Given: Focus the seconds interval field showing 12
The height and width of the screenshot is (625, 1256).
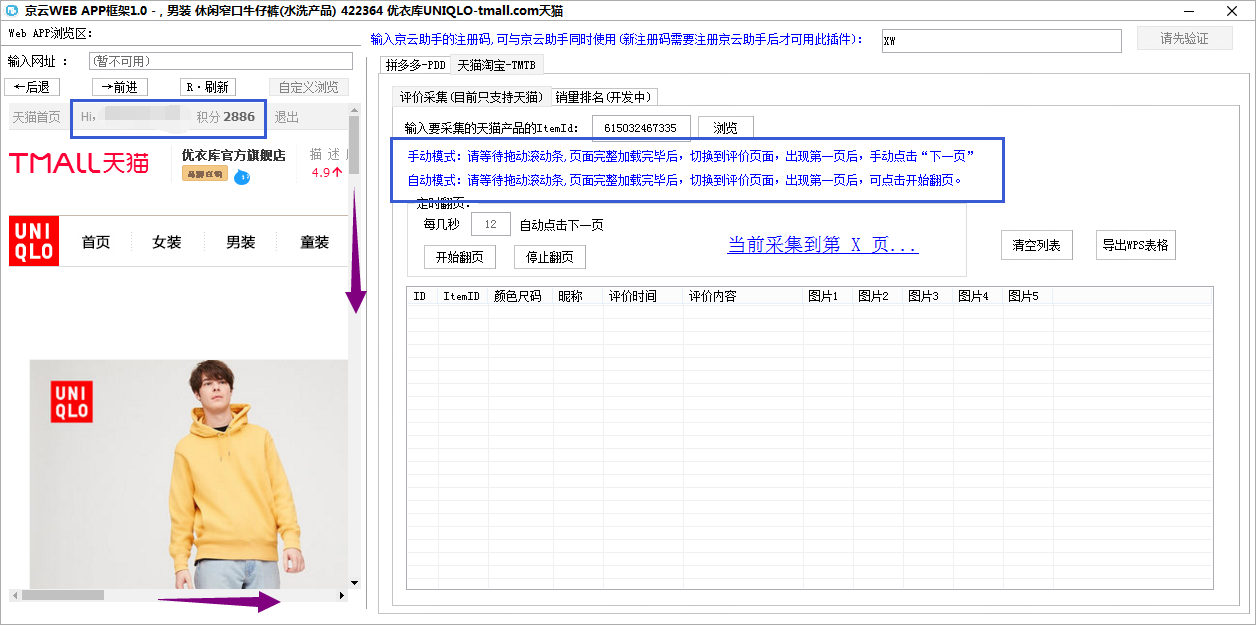Looking at the screenshot, I should click(490, 224).
